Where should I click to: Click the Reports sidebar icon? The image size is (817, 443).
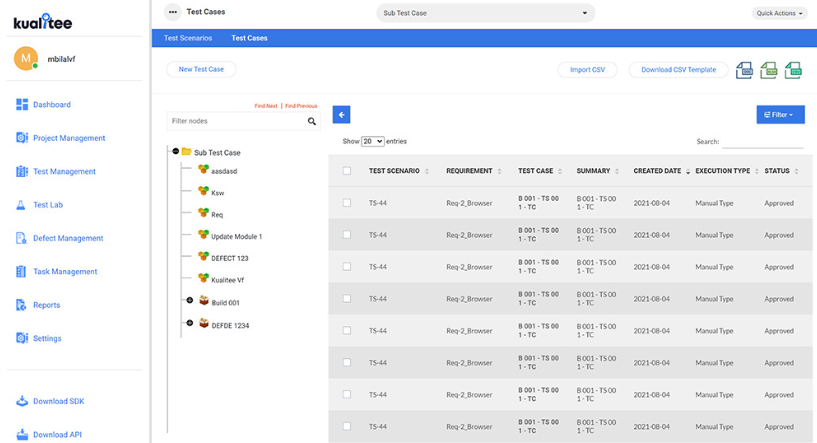click(x=21, y=305)
